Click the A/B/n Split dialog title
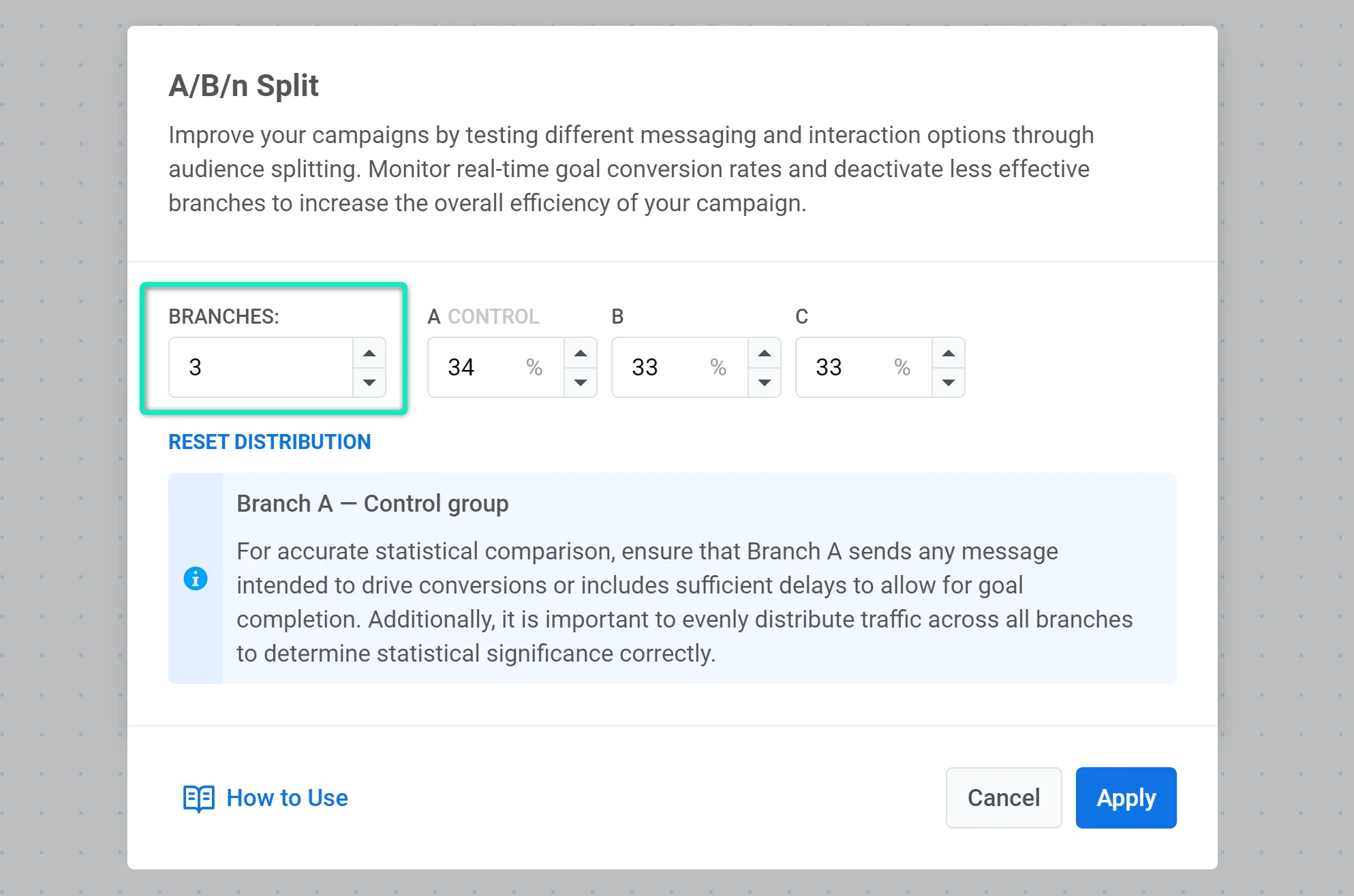Viewport: 1354px width, 896px height. (243, 86)
